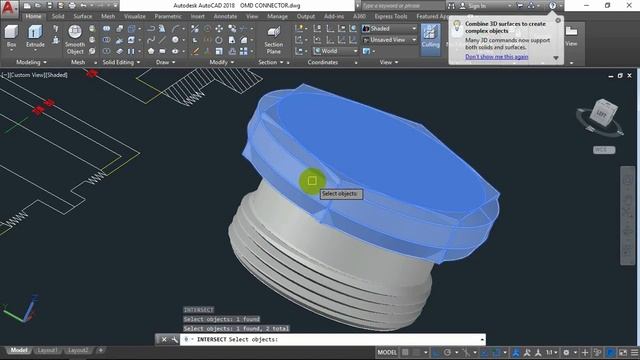The height and width of the screenshot is (360, 640).
Task: Click the WCS label under ViewCube
Action: click(604, 150)
